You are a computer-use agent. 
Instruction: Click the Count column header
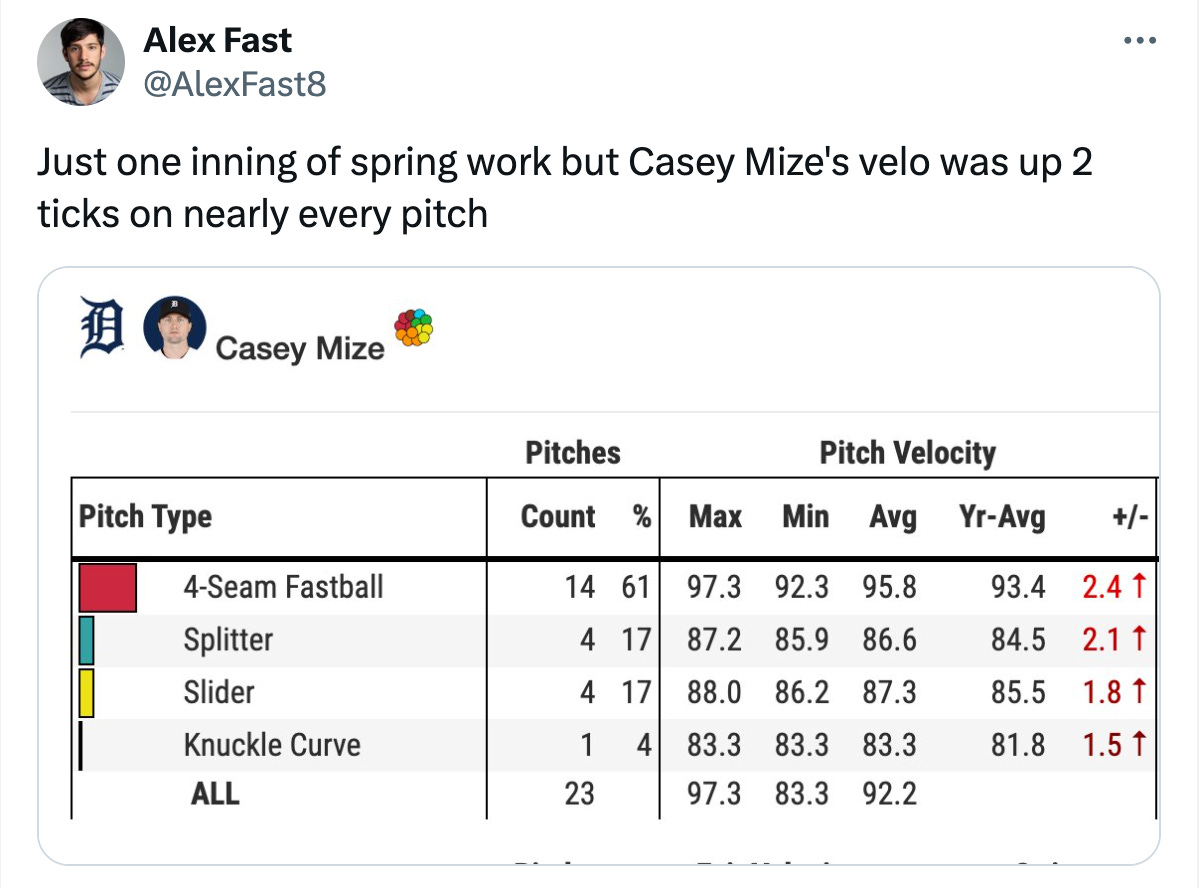point(558,517)
